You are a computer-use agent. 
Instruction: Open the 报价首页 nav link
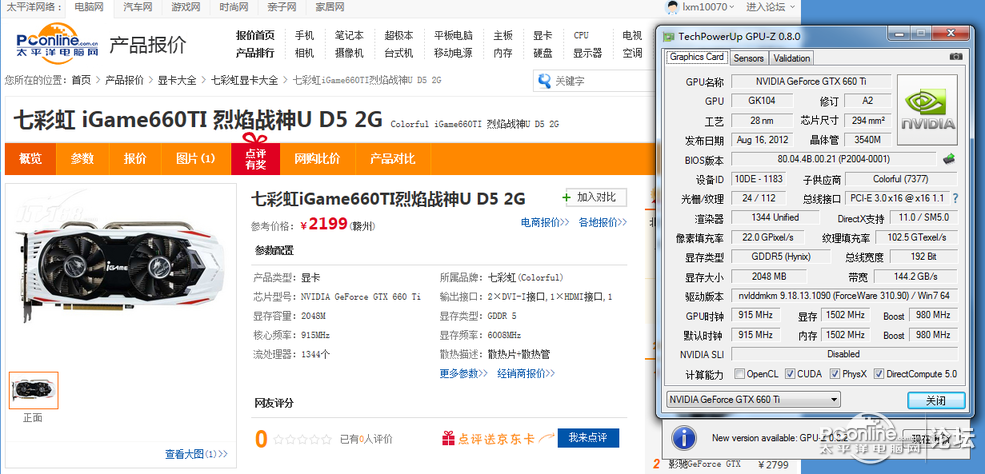255,35
